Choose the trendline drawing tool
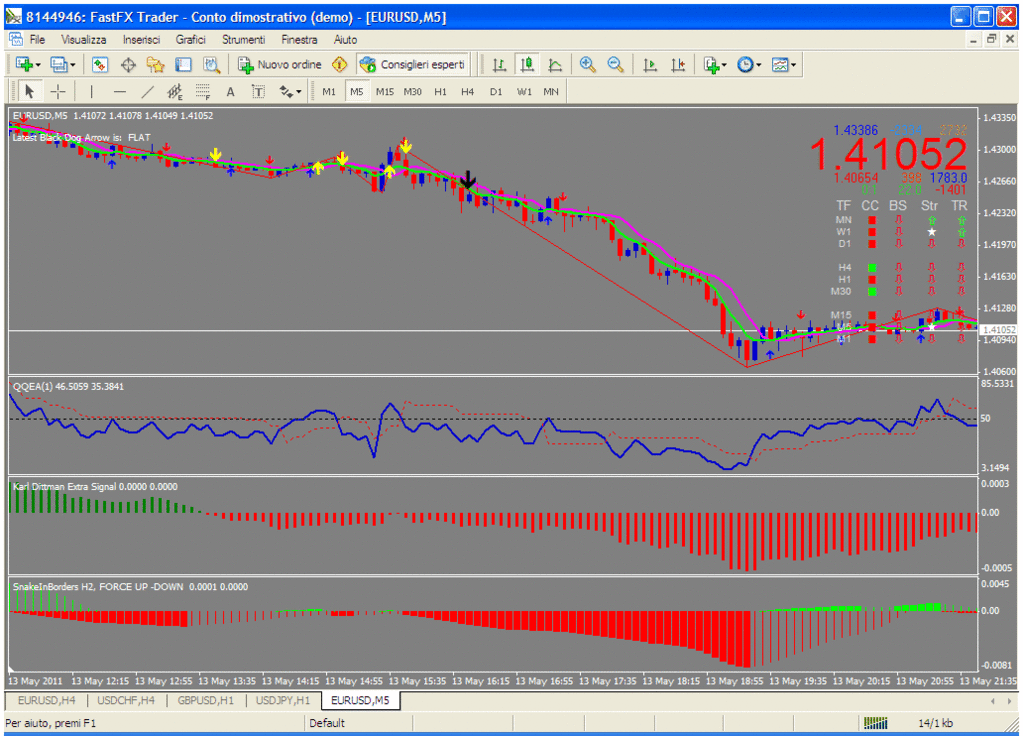The width and height of the screenshot is (1023, 736). 147,92
